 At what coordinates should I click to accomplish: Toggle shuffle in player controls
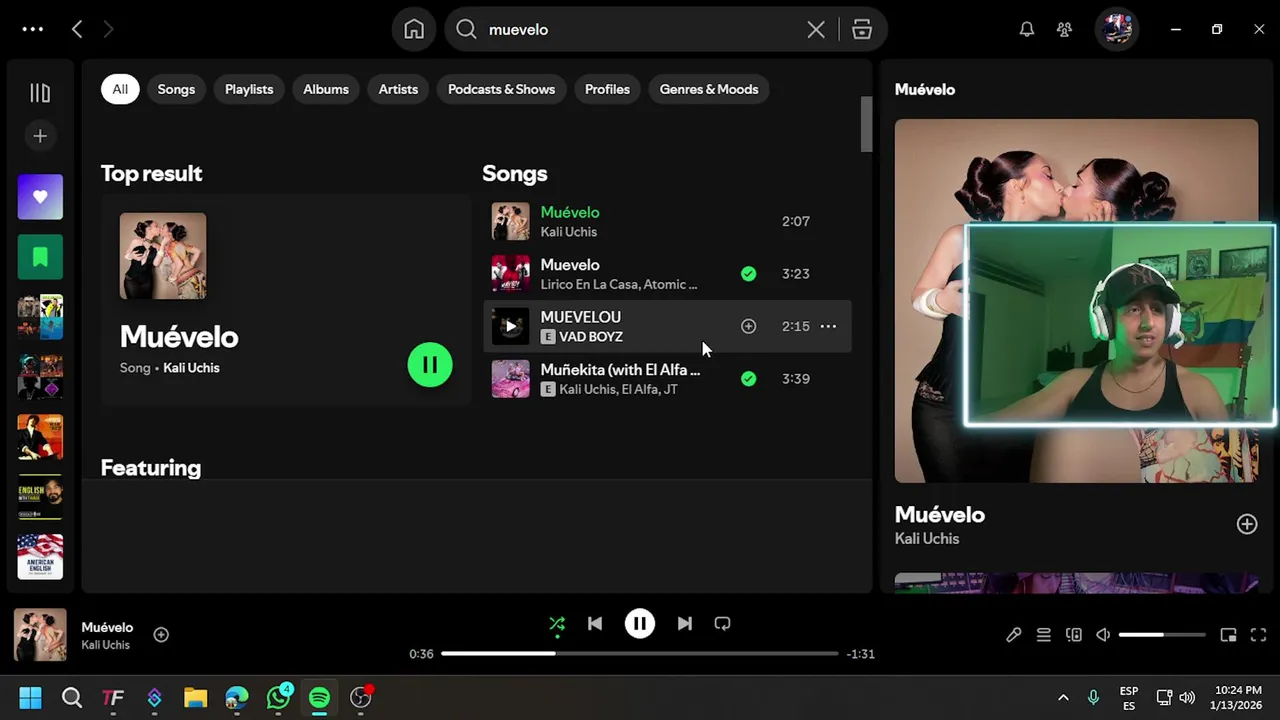(557, 624)
